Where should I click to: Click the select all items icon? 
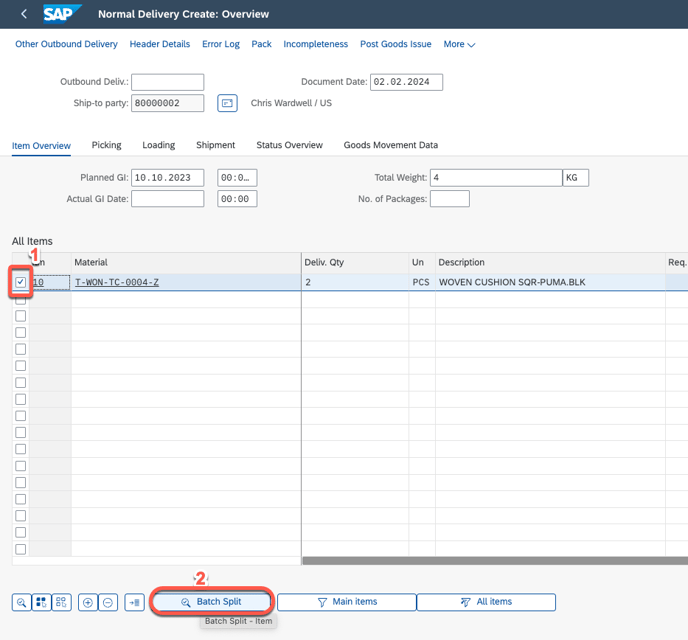(41, 602)
